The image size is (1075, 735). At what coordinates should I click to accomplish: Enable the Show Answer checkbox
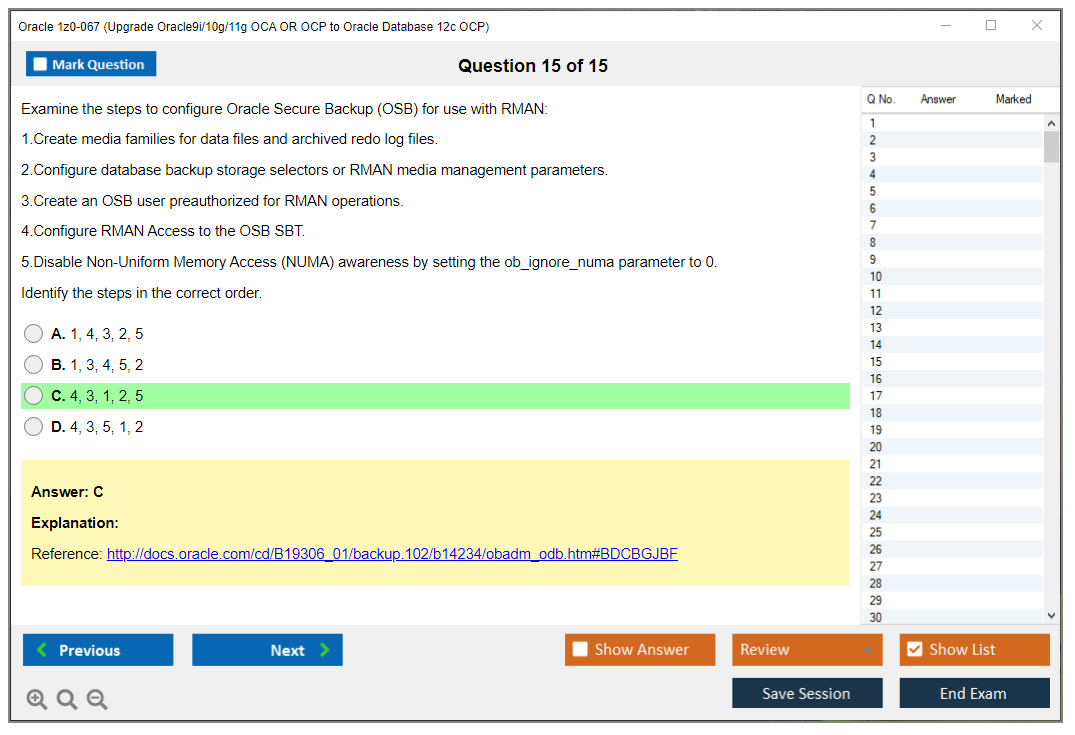(580, 649)
